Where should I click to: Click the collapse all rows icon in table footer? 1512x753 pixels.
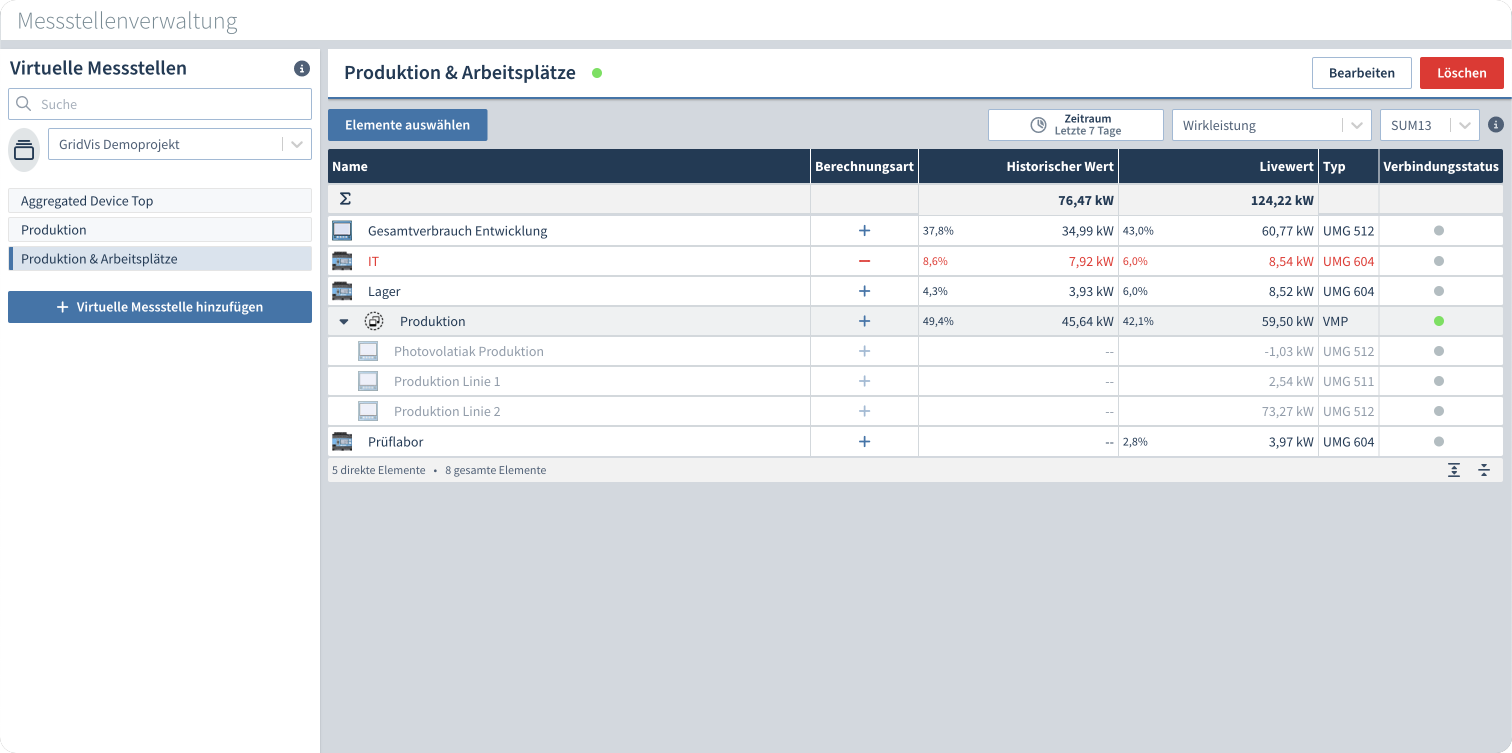(1484, 470)
